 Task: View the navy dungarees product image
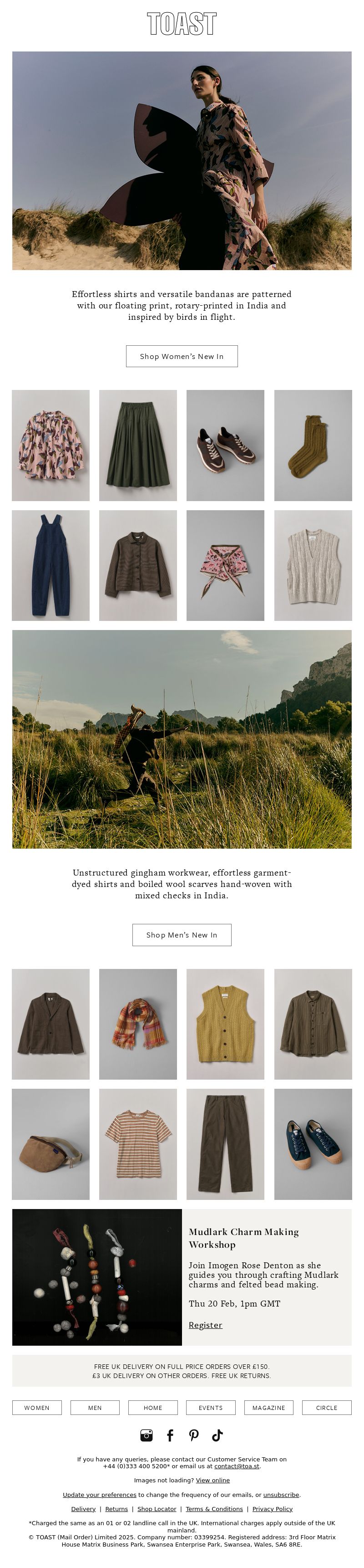[x=51, y=565]
